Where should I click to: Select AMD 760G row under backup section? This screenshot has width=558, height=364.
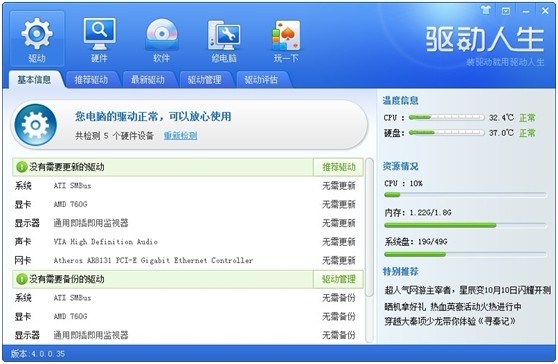(188, 316)
